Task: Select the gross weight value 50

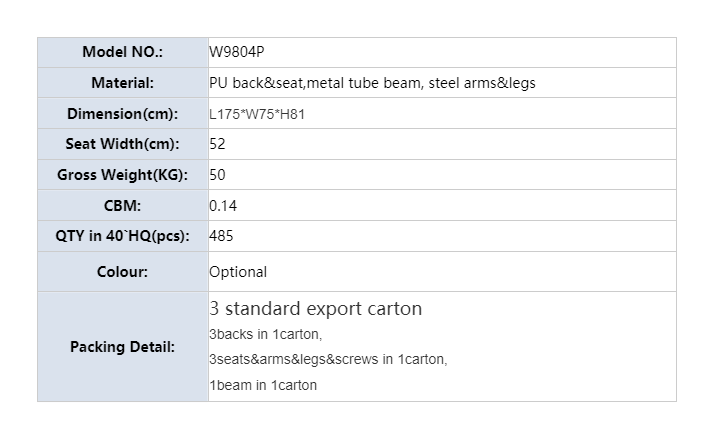Action: click(x=218, y=175)
